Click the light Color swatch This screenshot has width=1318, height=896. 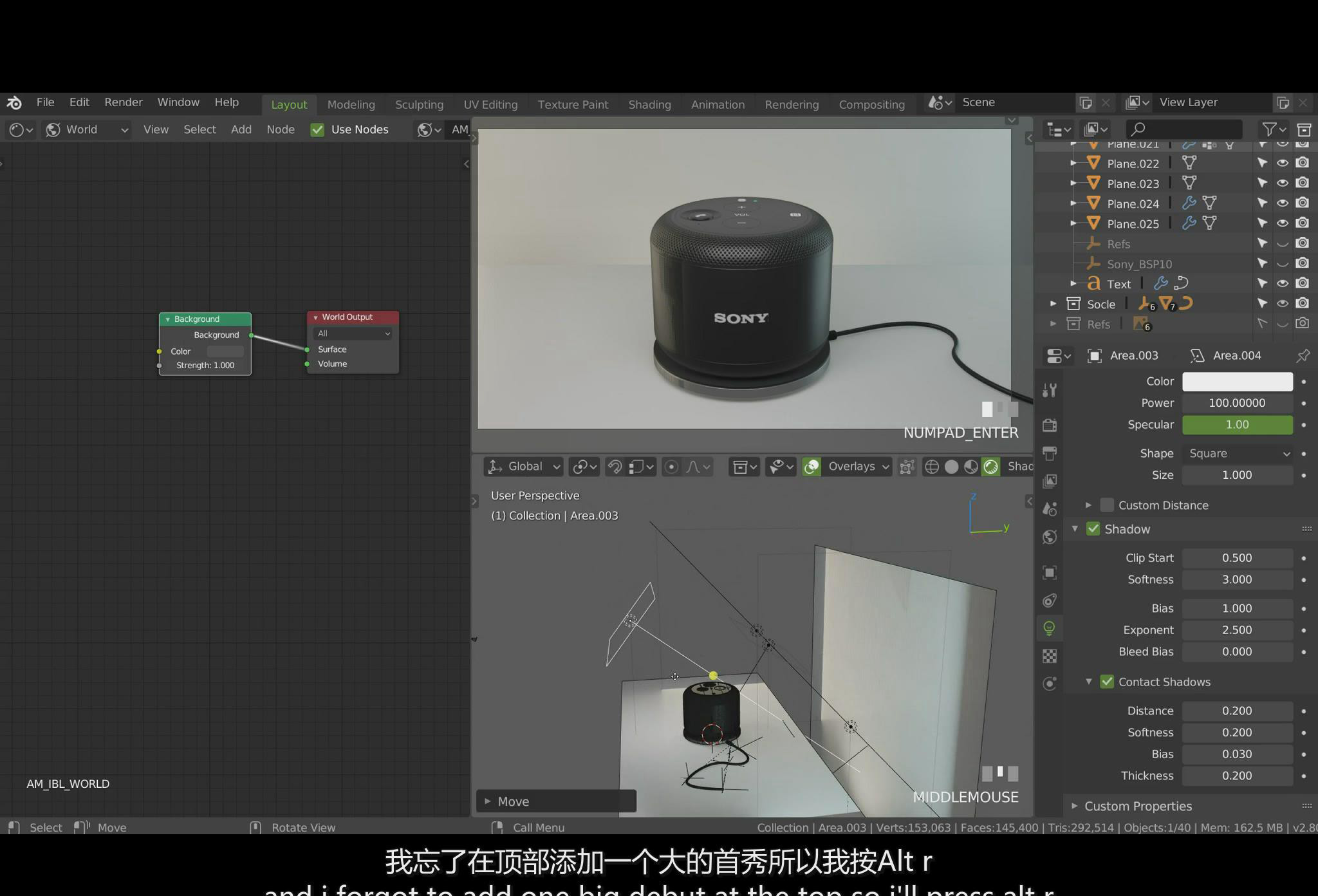(x=1238, y=382)
